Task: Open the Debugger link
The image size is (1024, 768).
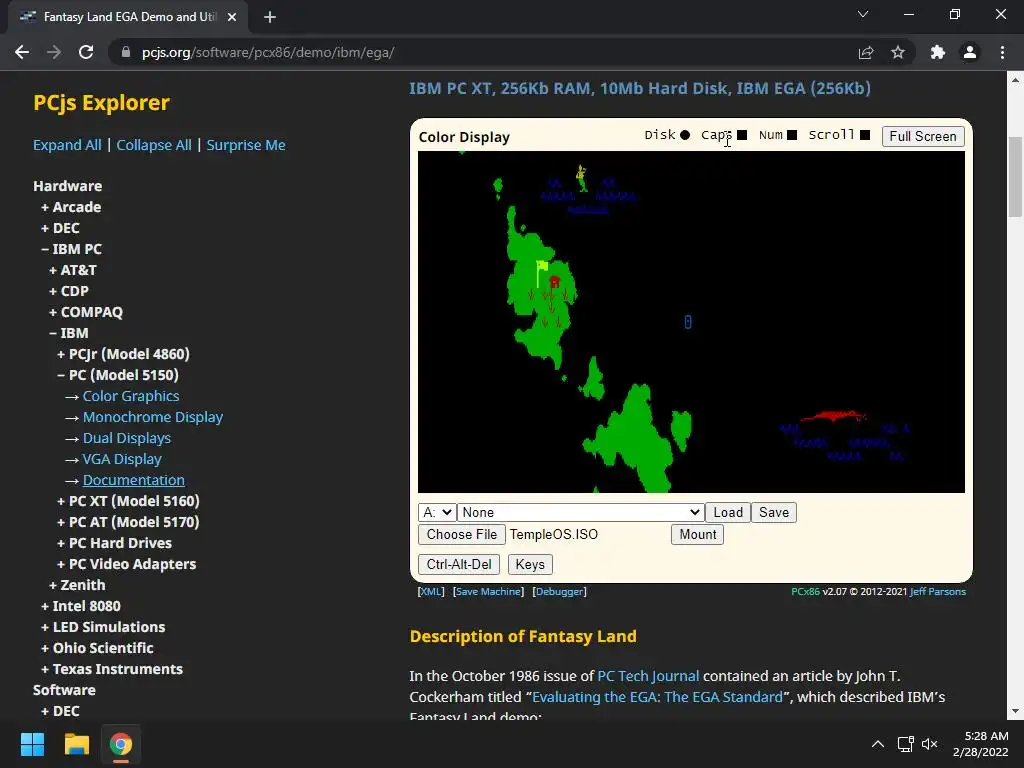Action: tap(560, 591)
